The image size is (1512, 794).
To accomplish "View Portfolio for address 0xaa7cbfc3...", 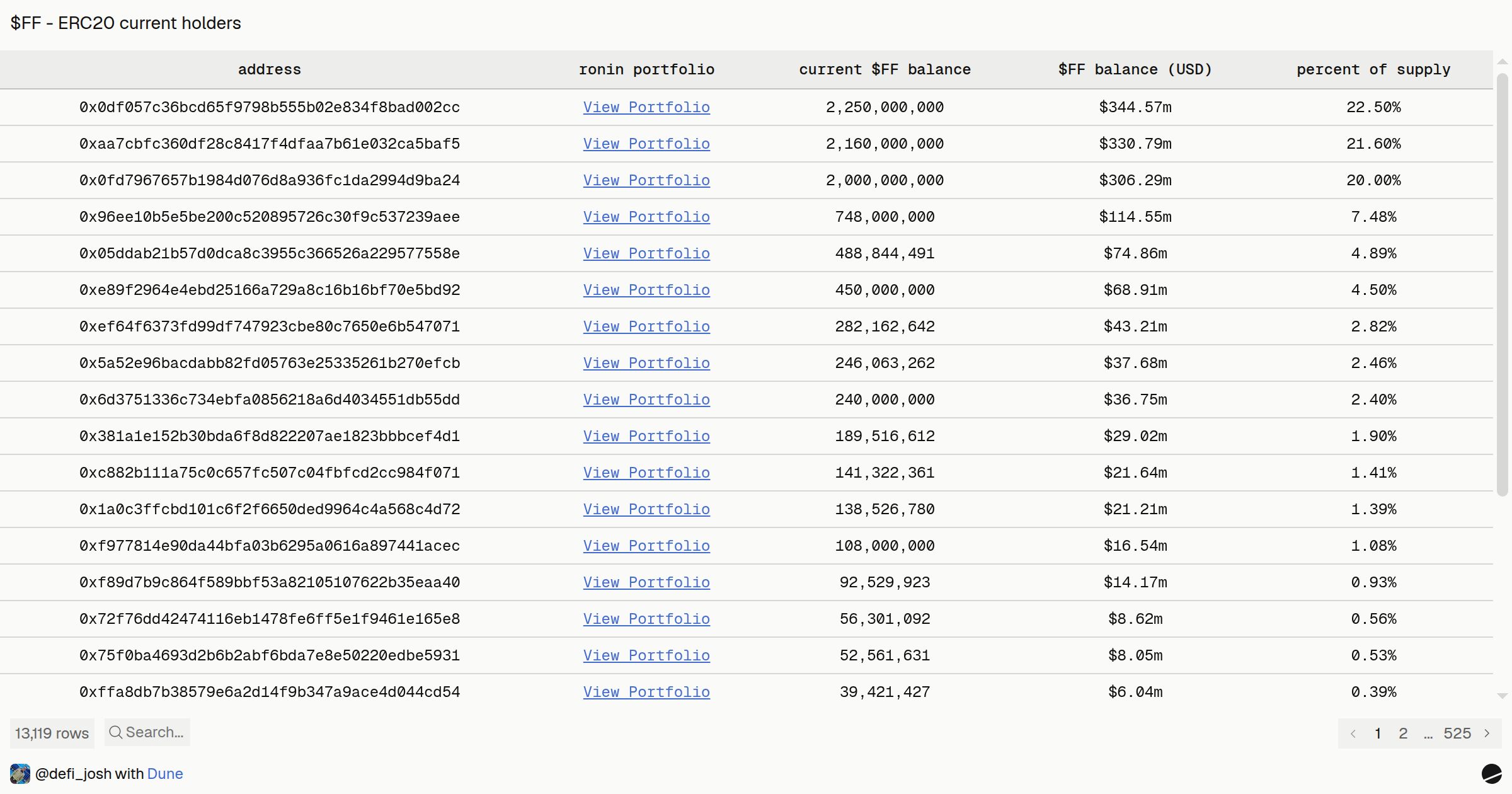I will [x=646, y=144].
